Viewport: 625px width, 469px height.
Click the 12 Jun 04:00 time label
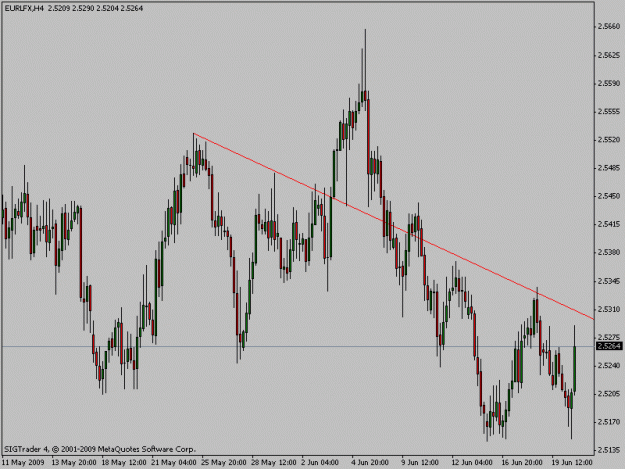click(472, 463)
